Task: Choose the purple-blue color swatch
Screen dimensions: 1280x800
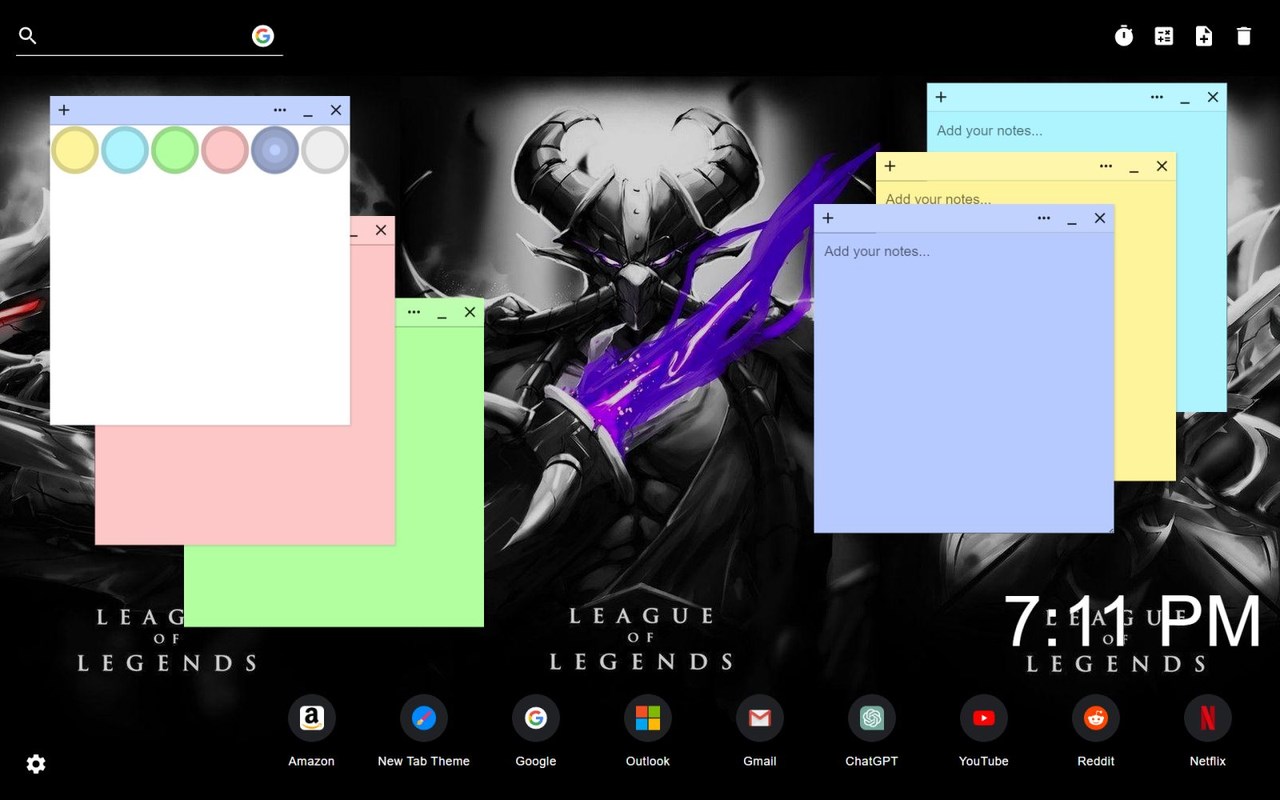Action: coord(275,150)
